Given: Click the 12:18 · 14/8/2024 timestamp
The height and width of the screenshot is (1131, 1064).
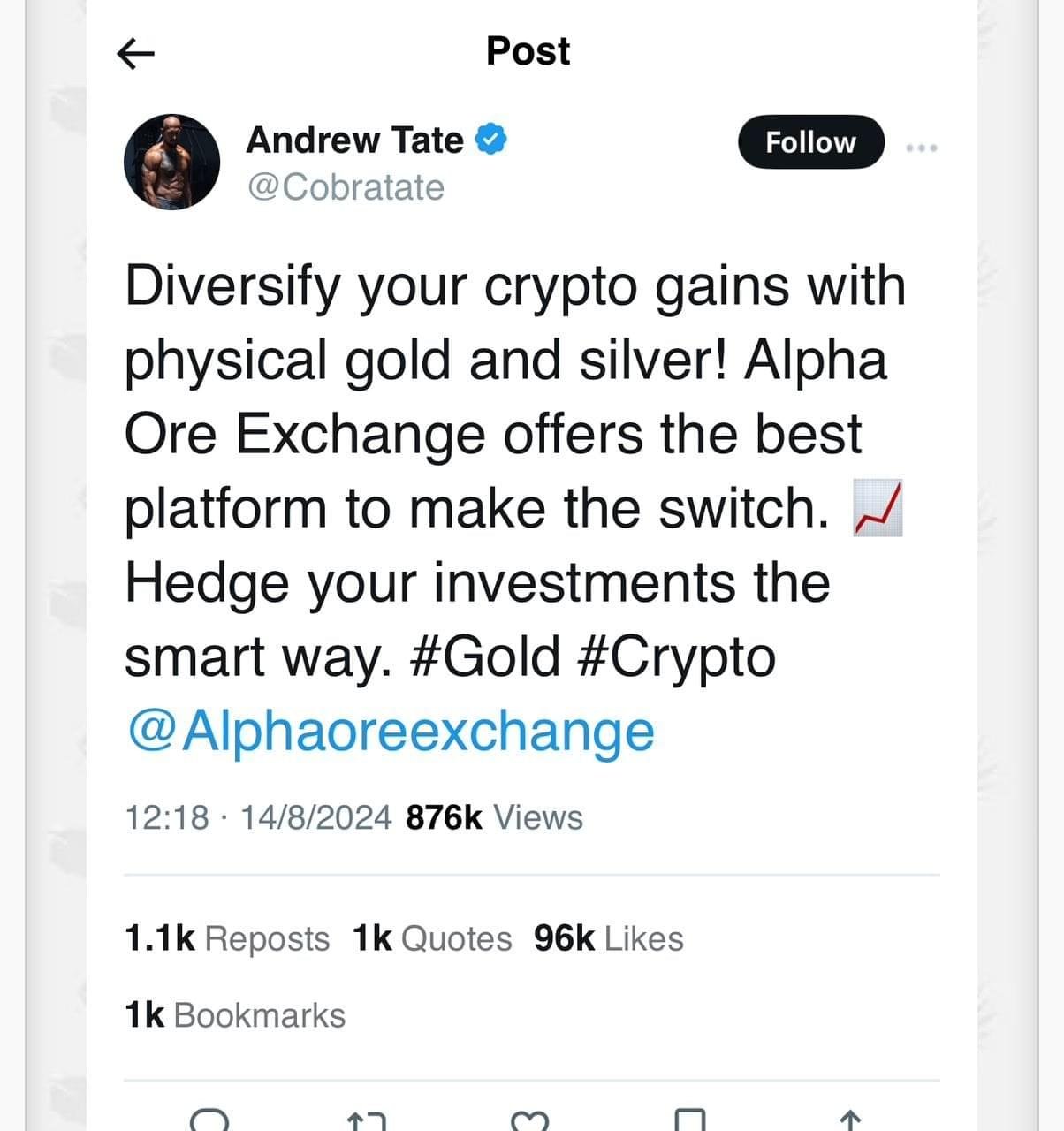Looking at the screenshot, I should click(x=257, y=817).
